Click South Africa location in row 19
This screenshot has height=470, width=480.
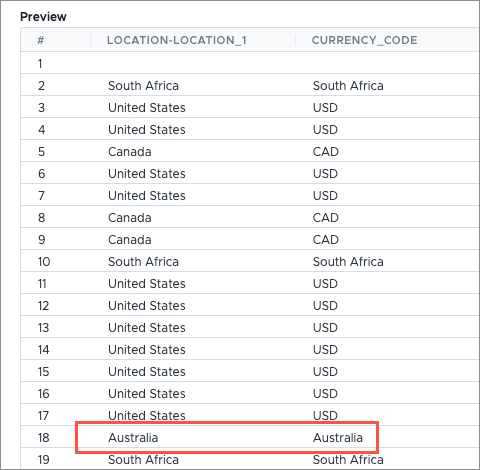coord(143,460)
